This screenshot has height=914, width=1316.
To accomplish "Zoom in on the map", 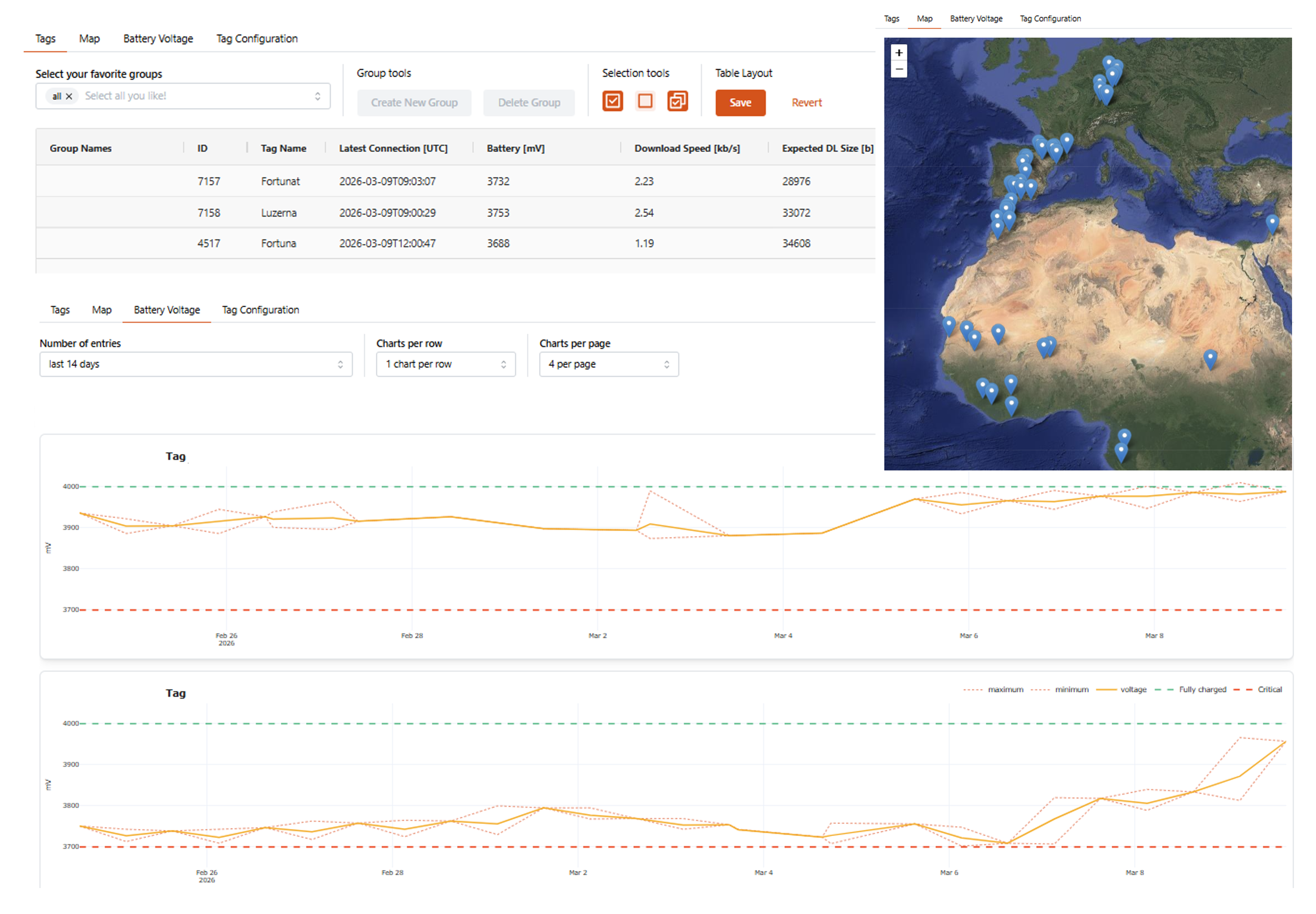I will click(898, 53).
